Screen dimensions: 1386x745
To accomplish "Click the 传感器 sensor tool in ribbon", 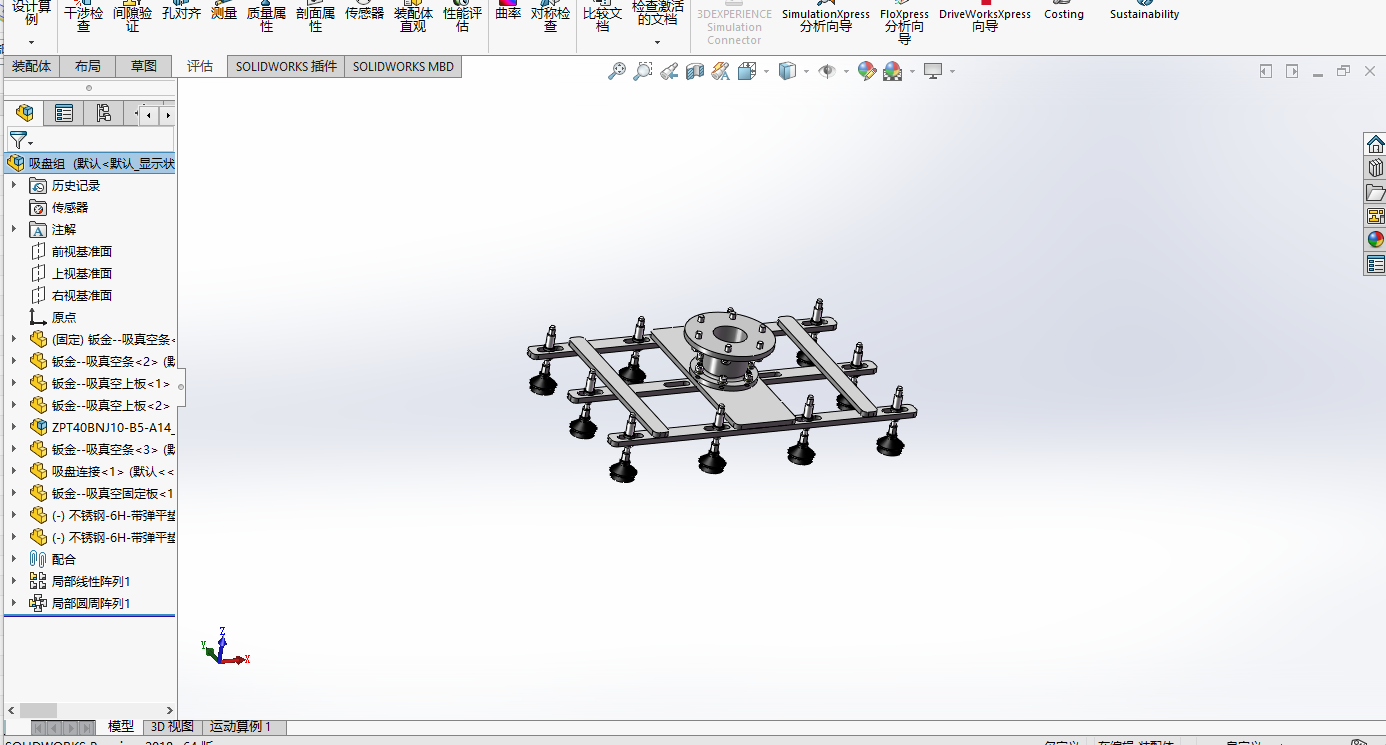I will click(x=364, y=13).
